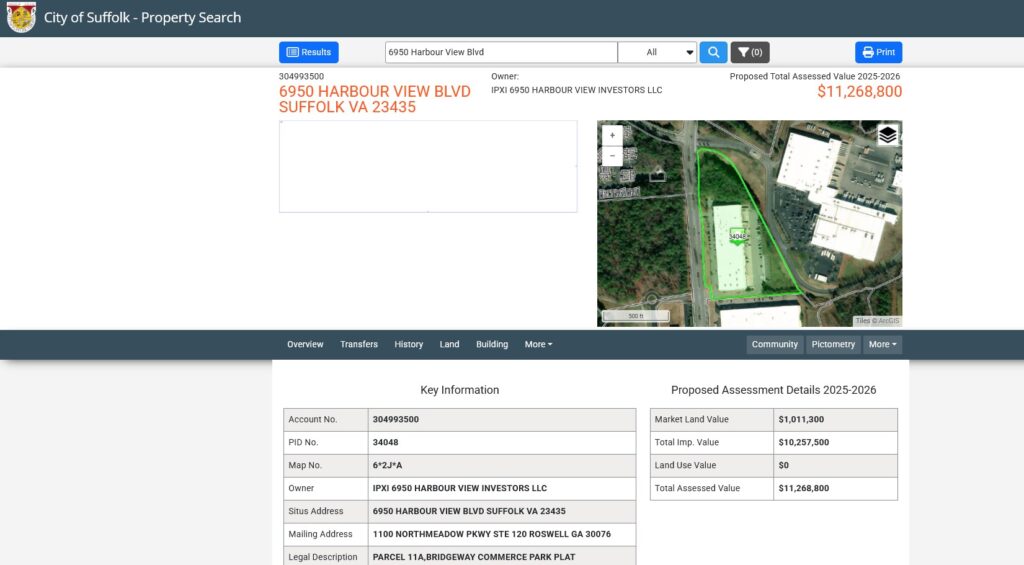This screenshot has width=1024, height=565.
Task: Switch to the Building tab
Action: click(492, 344)
